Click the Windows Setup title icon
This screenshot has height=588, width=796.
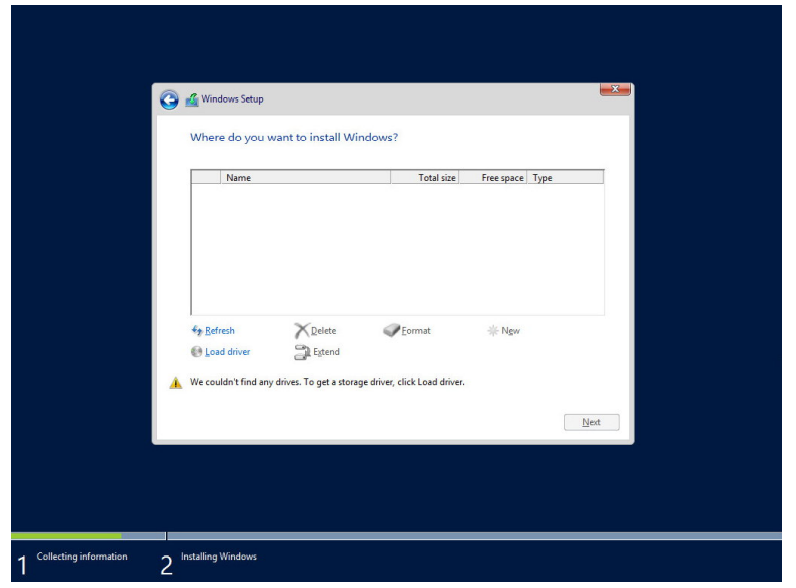192,100
